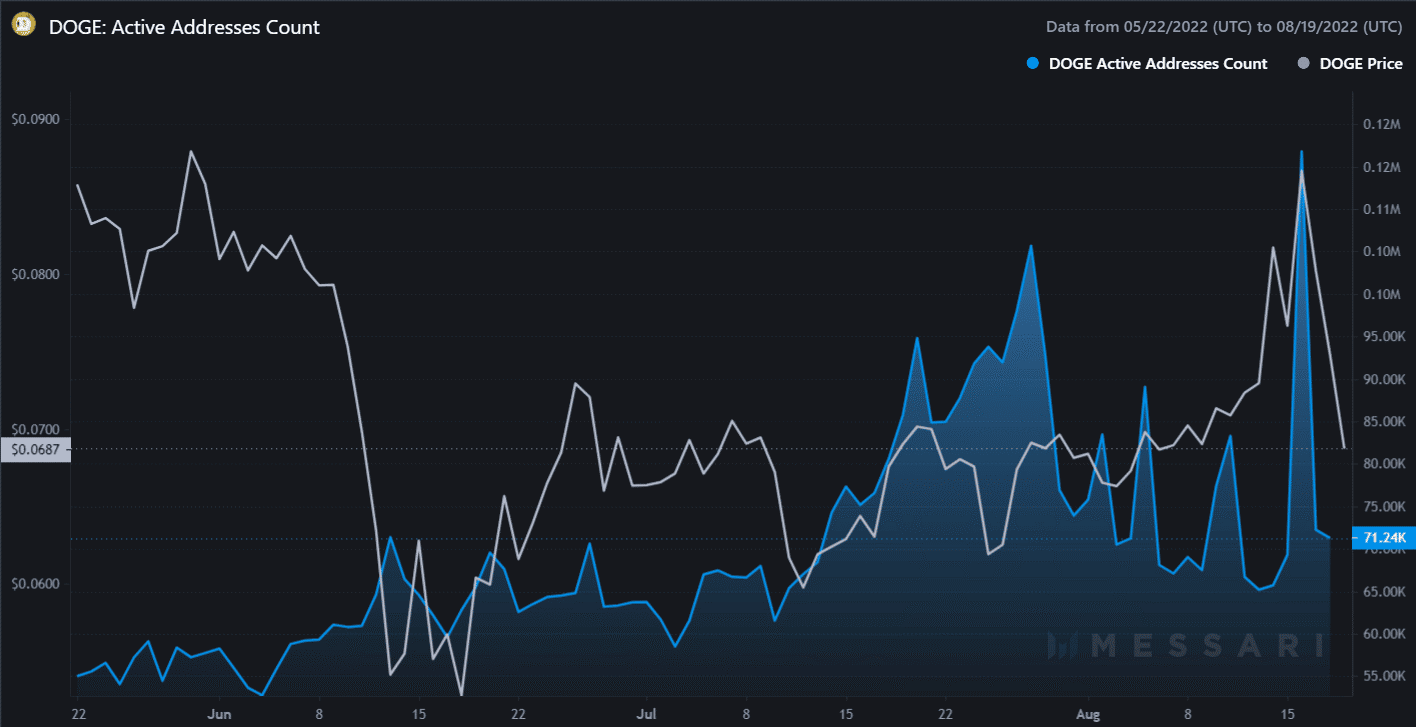This screenshot has width=1416, height=727.
Task: Click the 90.00K right axis label
Action: (1384, 379)
